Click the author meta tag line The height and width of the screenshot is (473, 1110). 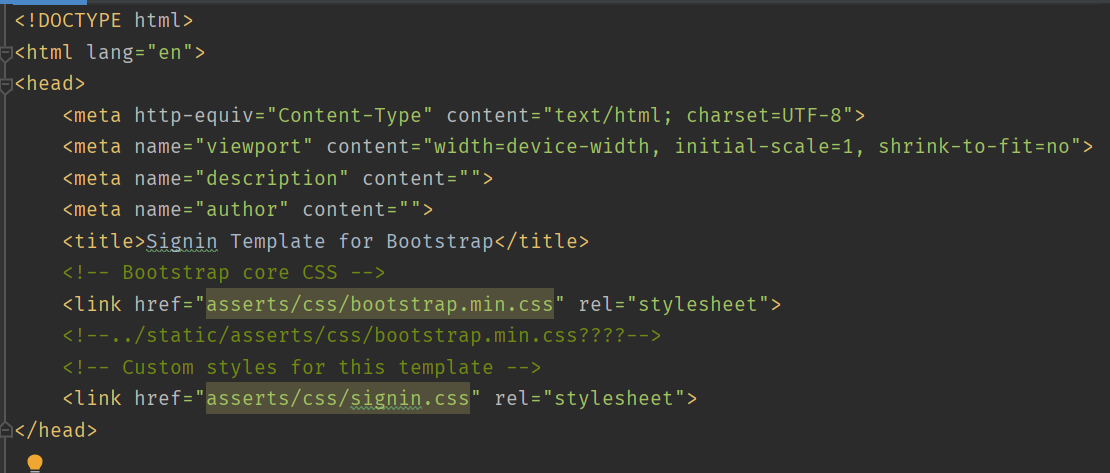[x=248, y=210]
